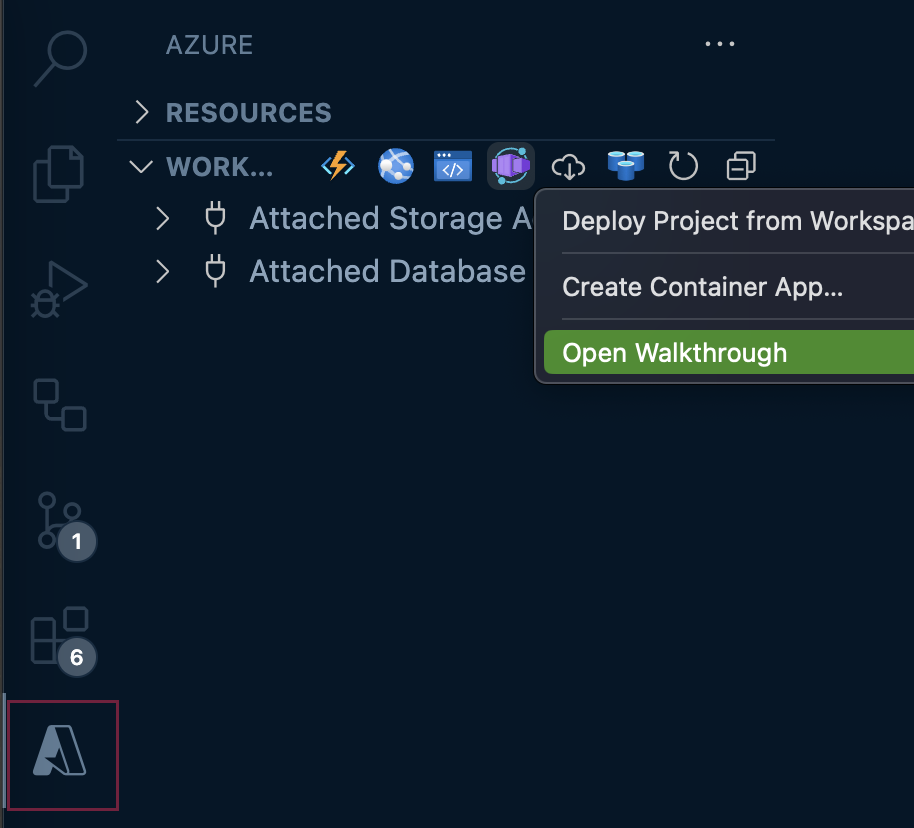Screen dimensions: 914x828
Task: Click the blue storage cylinders icon
Action: 625,166
